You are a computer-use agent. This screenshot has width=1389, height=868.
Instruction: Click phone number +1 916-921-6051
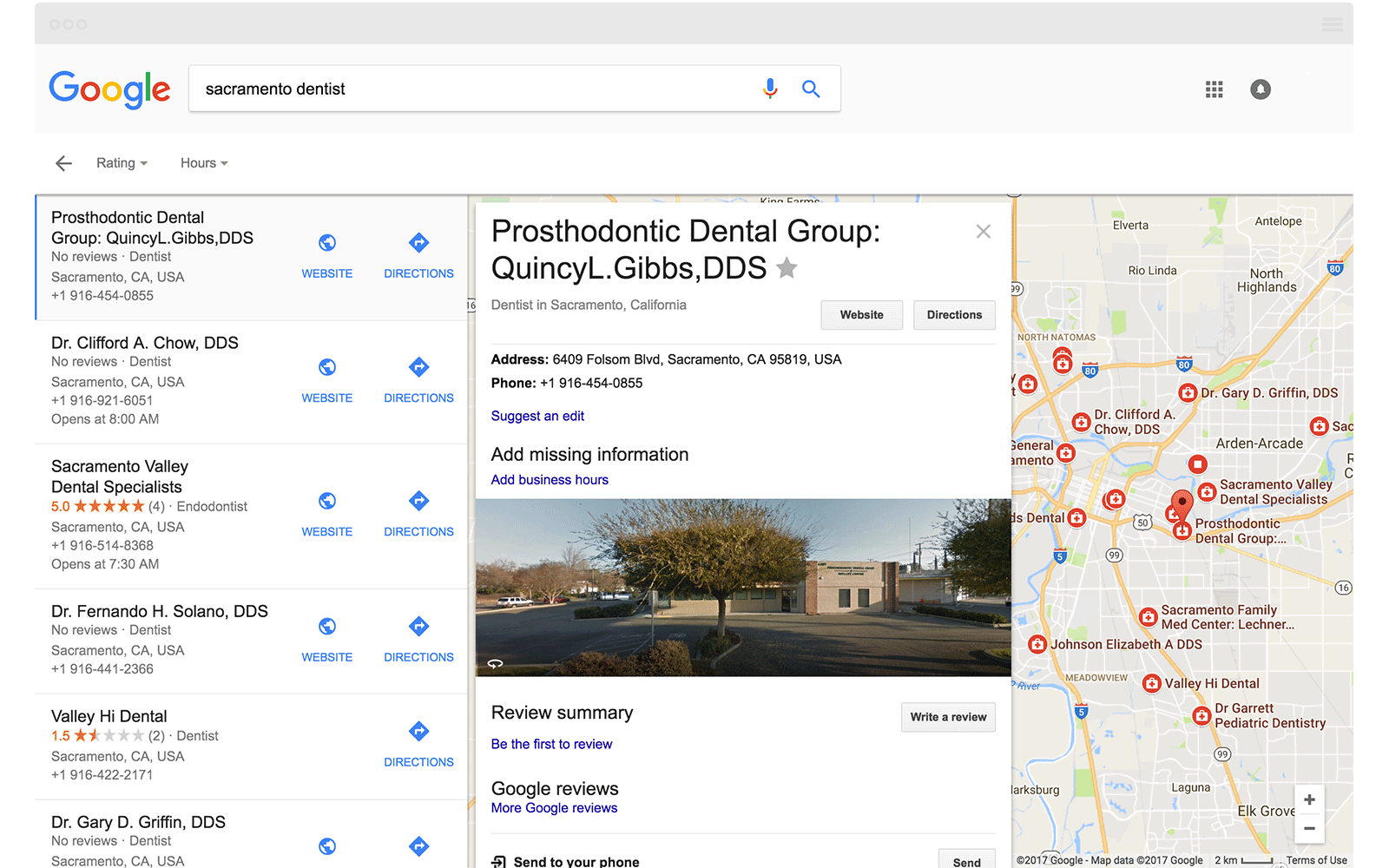point(102,400)
